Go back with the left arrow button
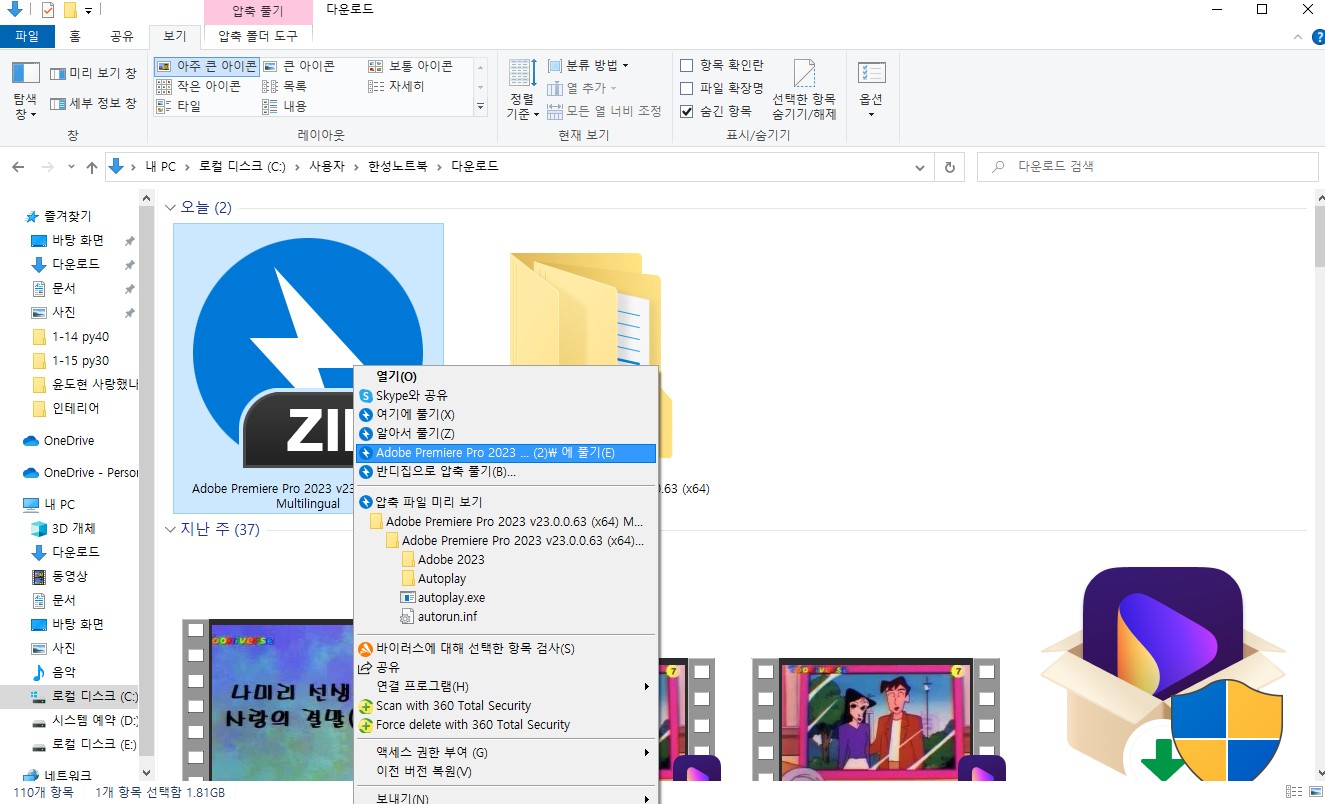Viewport: 1325px width, 804px height. point(19,167)
